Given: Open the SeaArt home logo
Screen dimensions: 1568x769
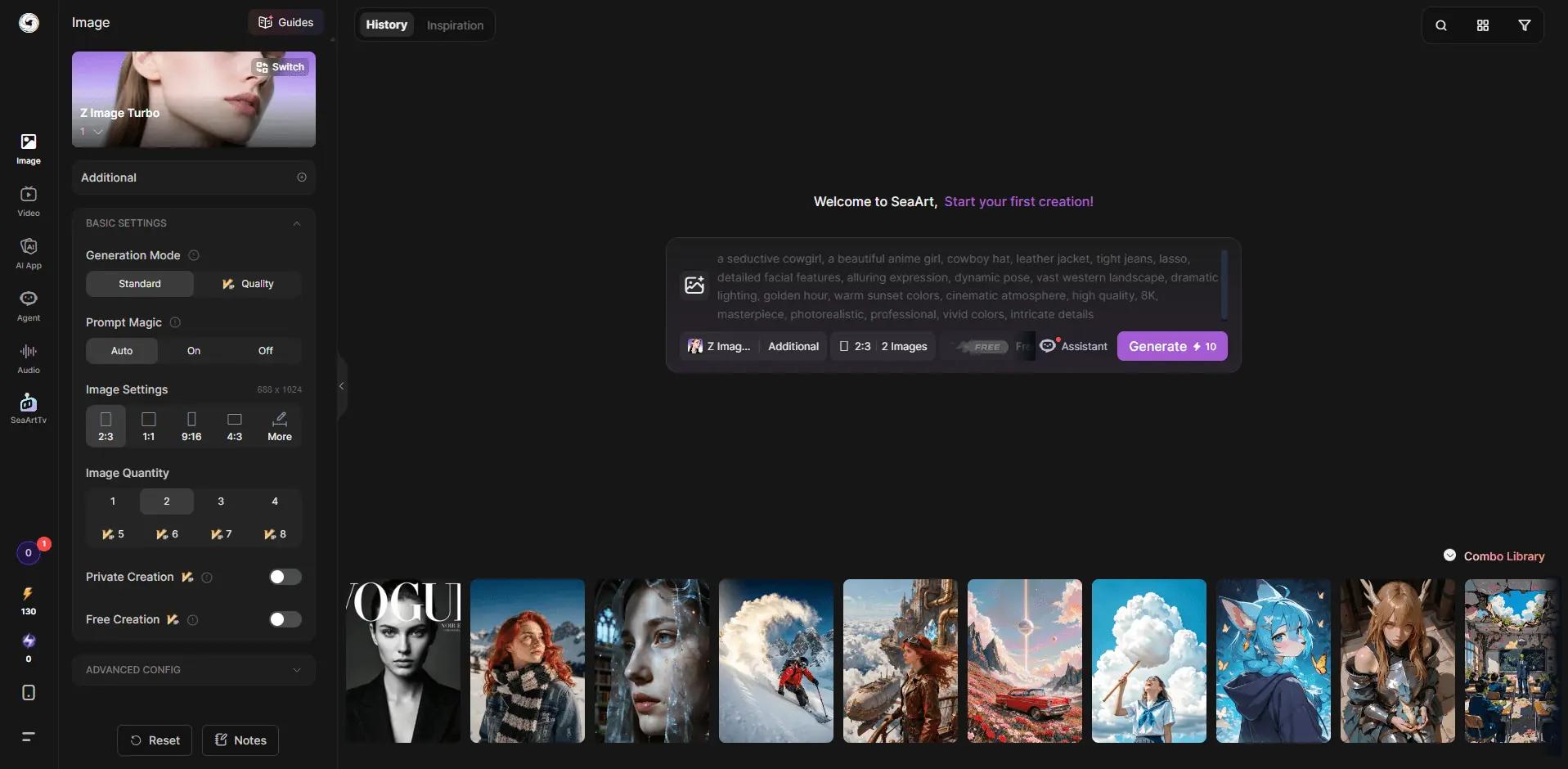Looking at the screenshot, I should coord(29,23).
